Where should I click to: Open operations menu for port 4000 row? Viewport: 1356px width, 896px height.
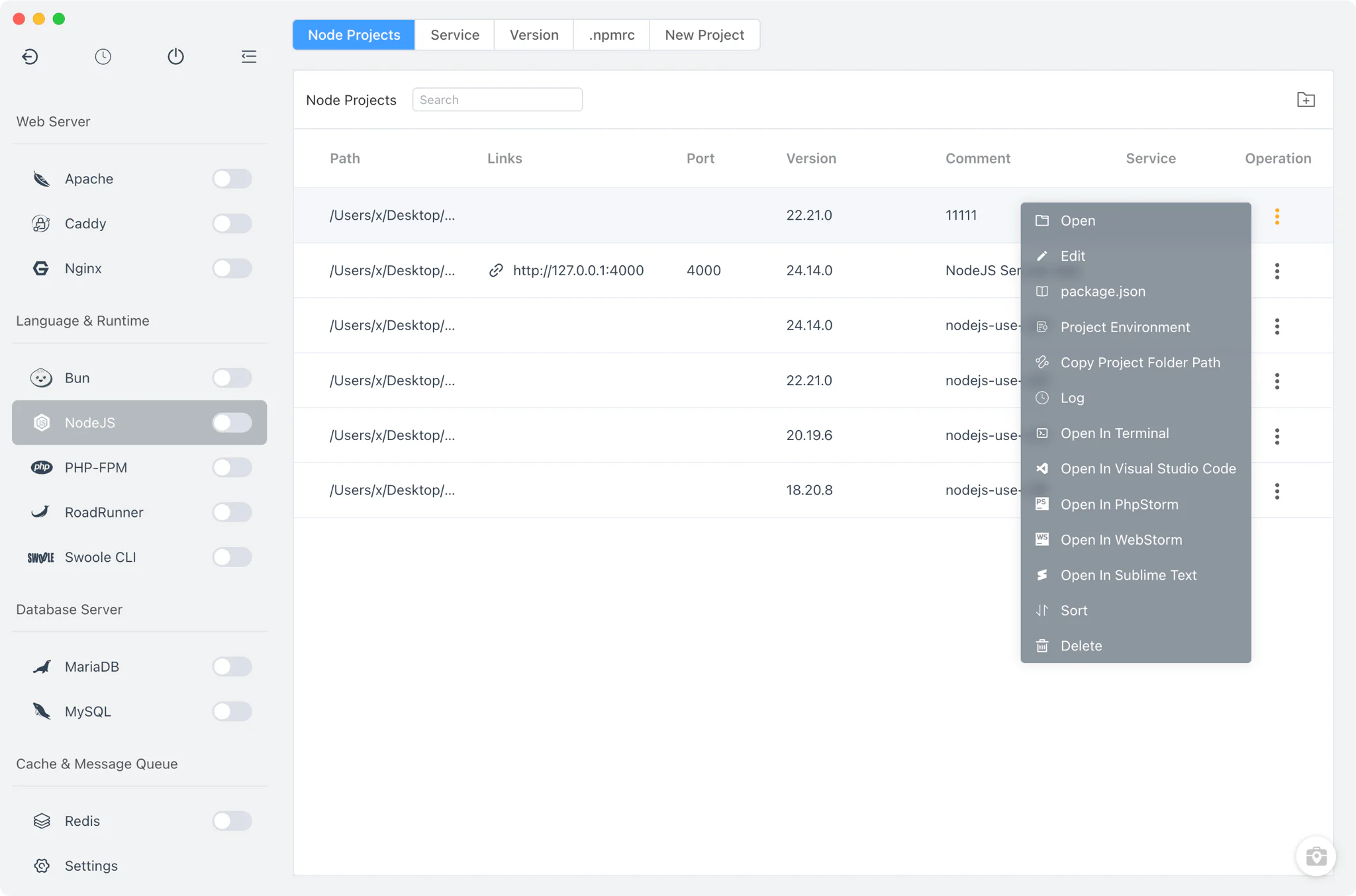click(x=1277, y=271)
